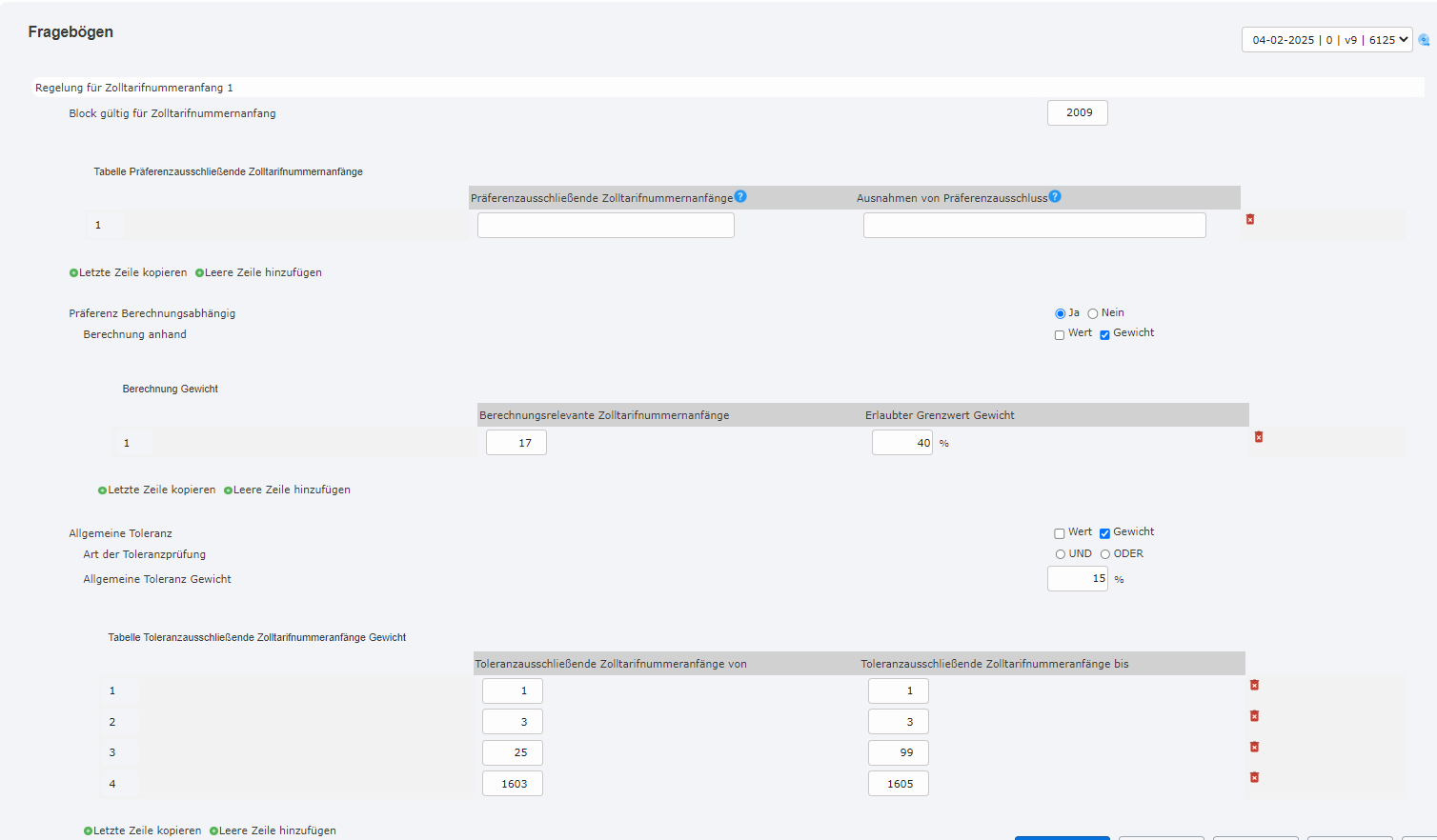Delete tolerance row with values 25 to 99

[1254, 747]
